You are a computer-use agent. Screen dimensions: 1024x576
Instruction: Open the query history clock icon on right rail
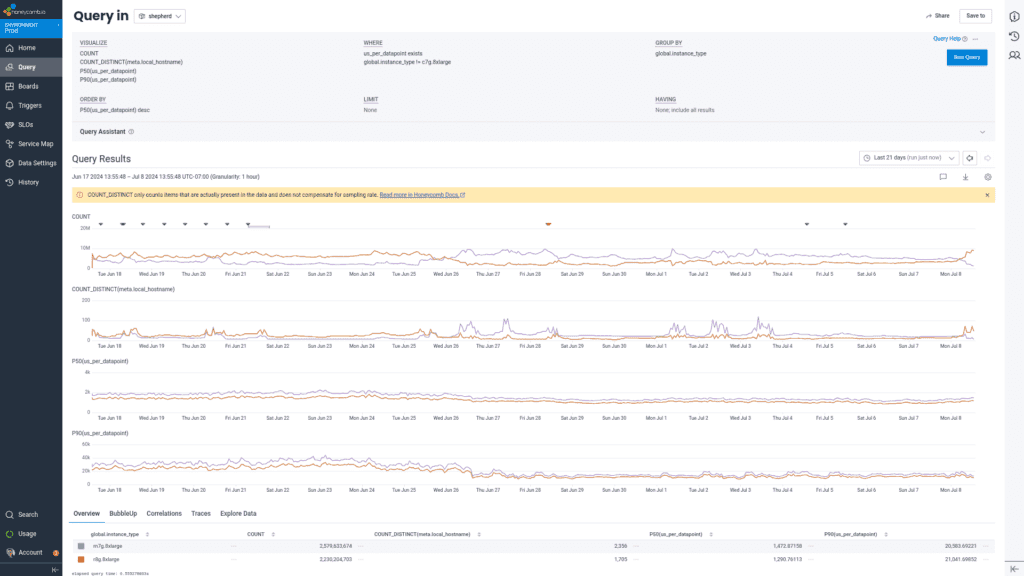1013,37
